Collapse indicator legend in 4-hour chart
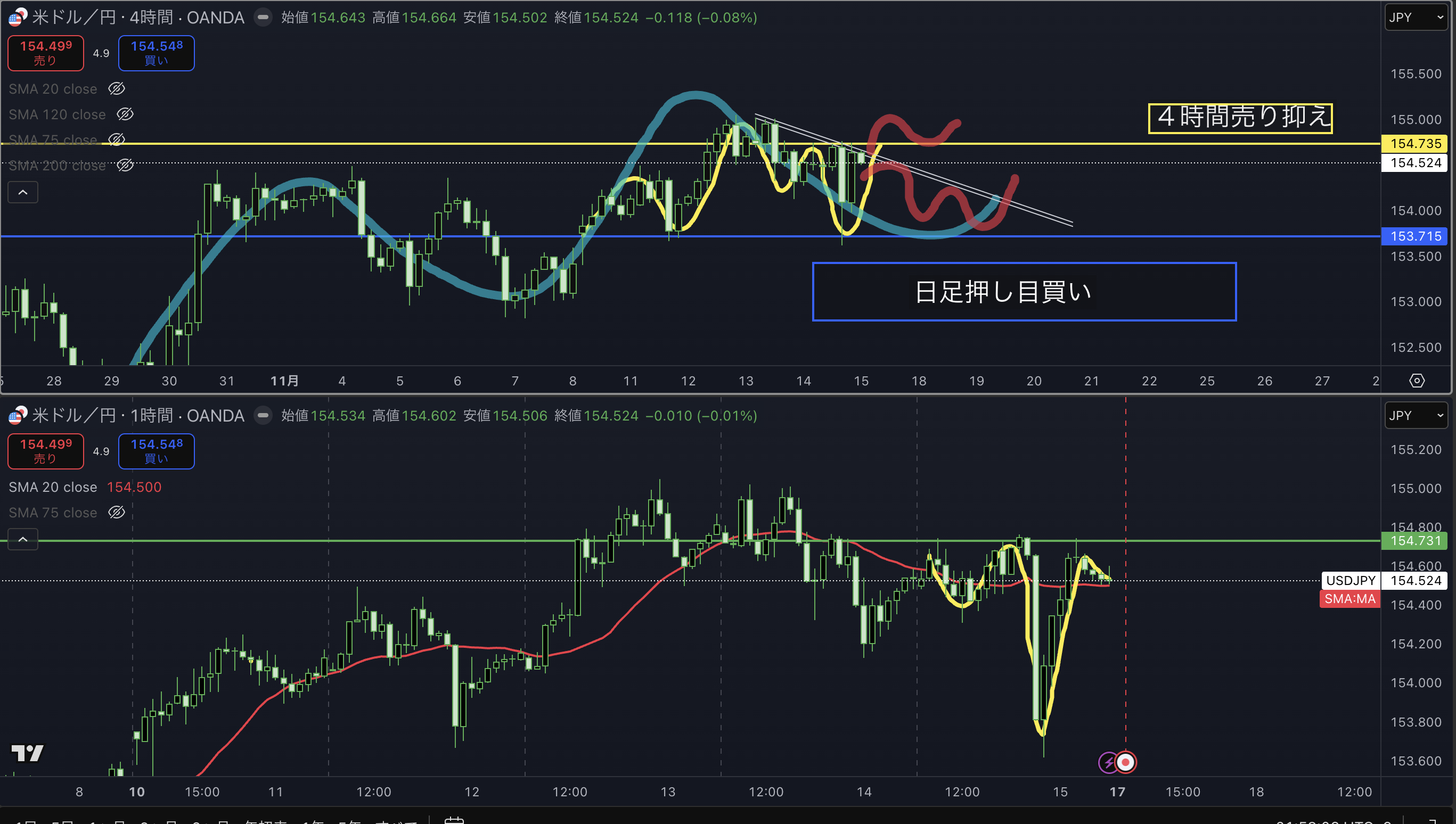Image resolution: width=1456 pixels, height=824 pixels. [x=23, y=192]
